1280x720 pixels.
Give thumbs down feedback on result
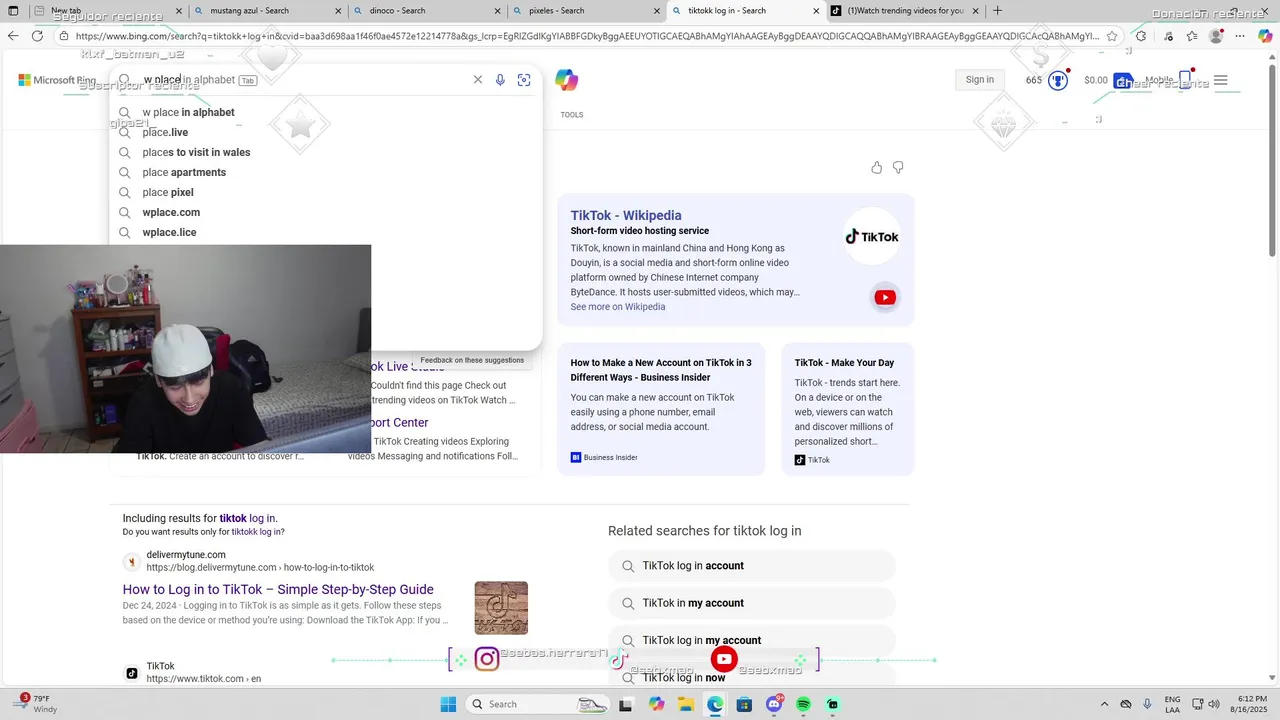898,167
